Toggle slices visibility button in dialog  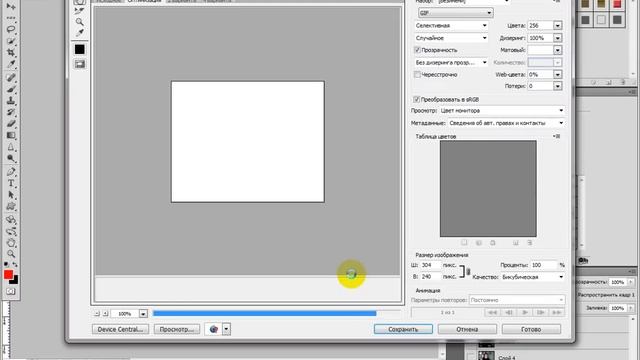coord(80,64)
